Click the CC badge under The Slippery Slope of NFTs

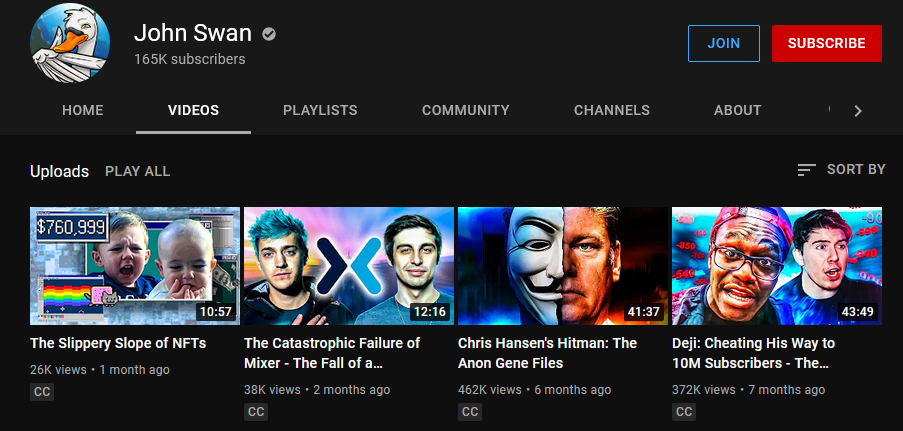point(42,392)
